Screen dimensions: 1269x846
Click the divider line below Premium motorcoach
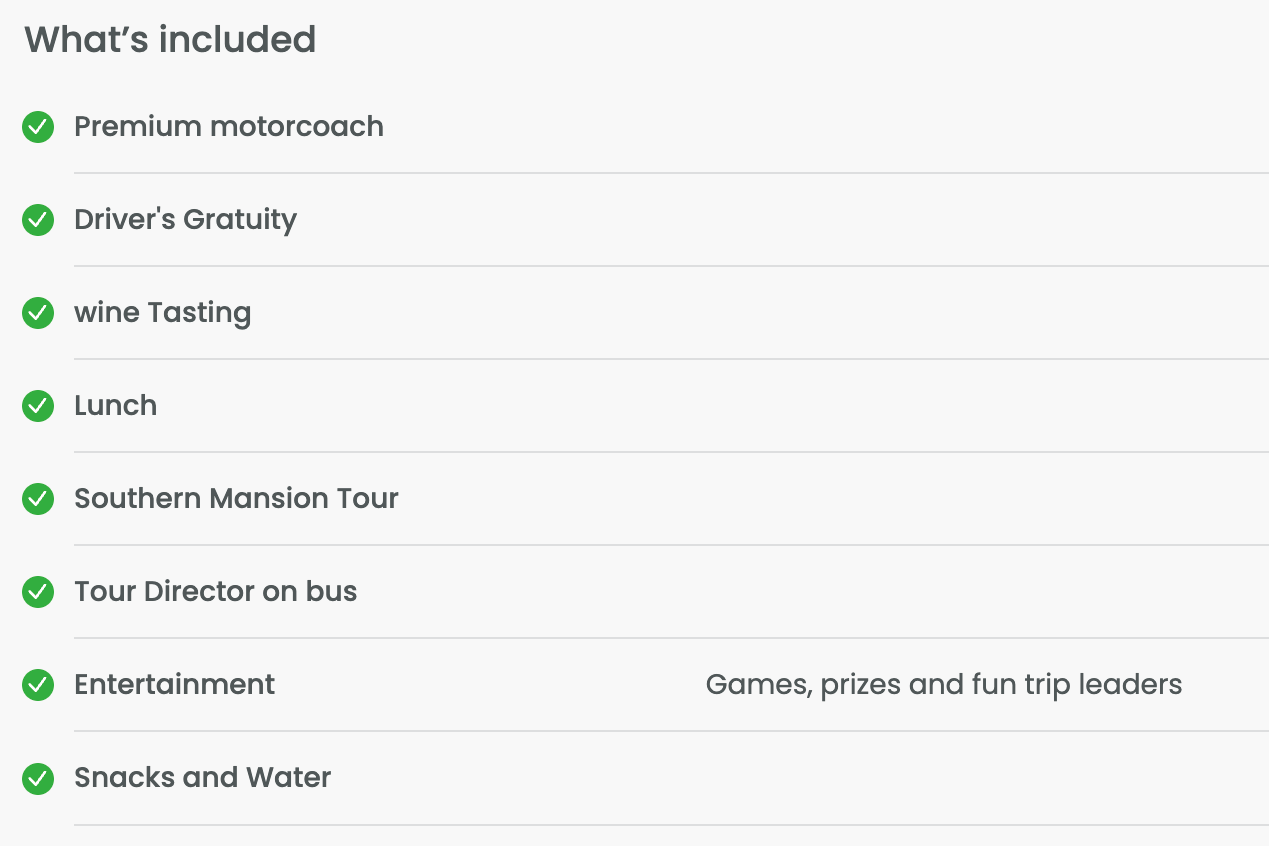[x=670, y=173]
